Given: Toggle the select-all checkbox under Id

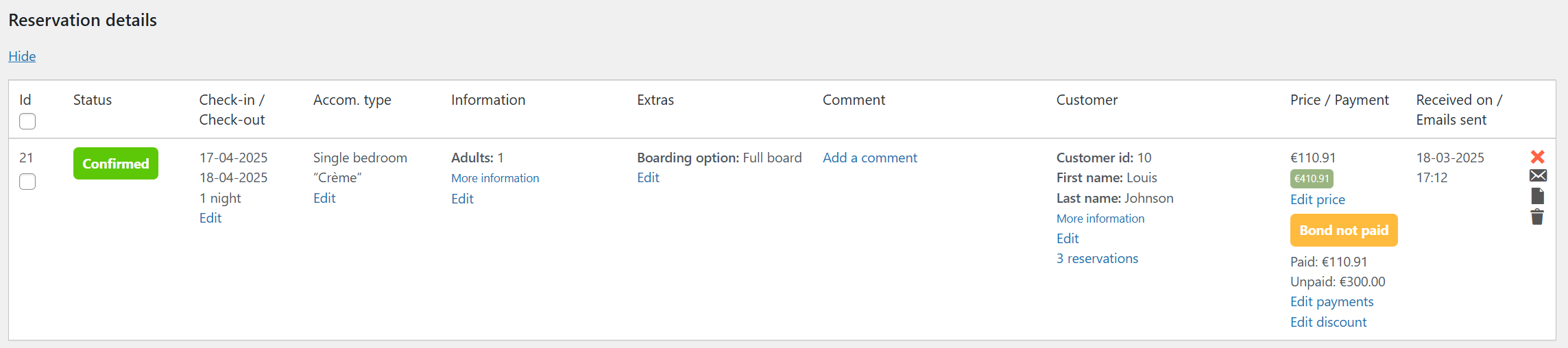Looking at the screenshot, I should 27,121.
